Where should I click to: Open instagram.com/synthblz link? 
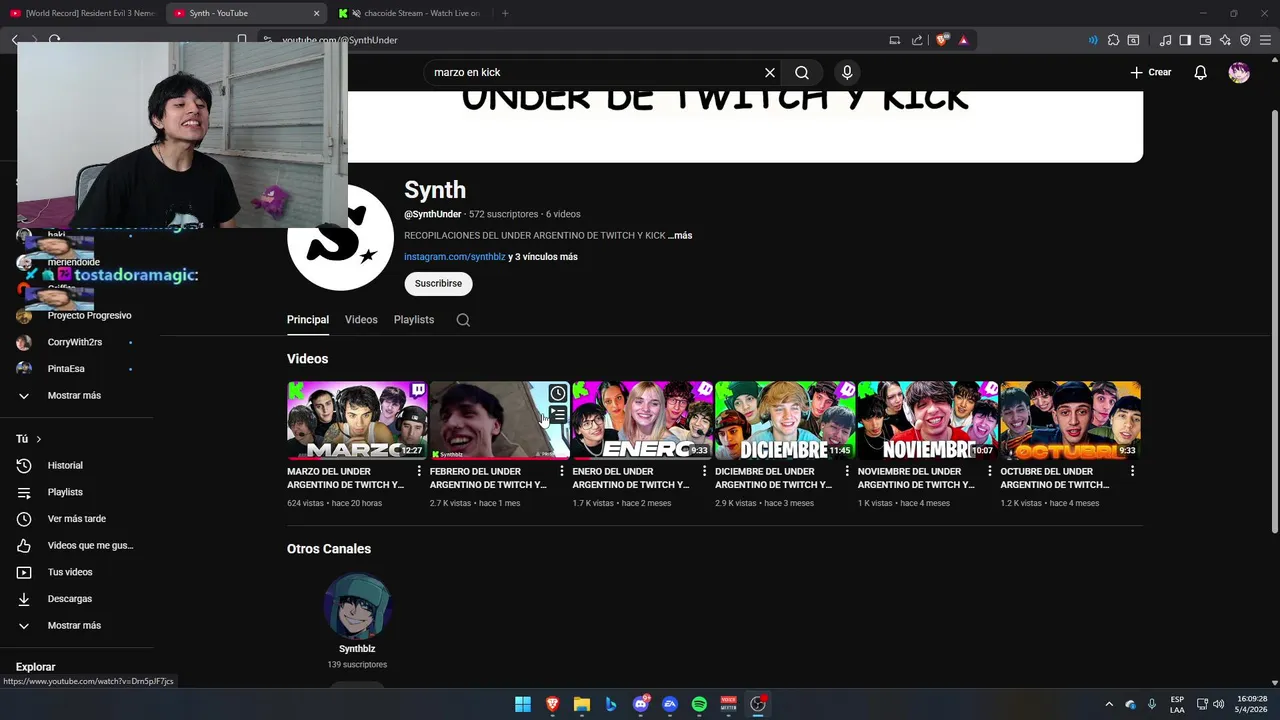(x=454, y=257)
